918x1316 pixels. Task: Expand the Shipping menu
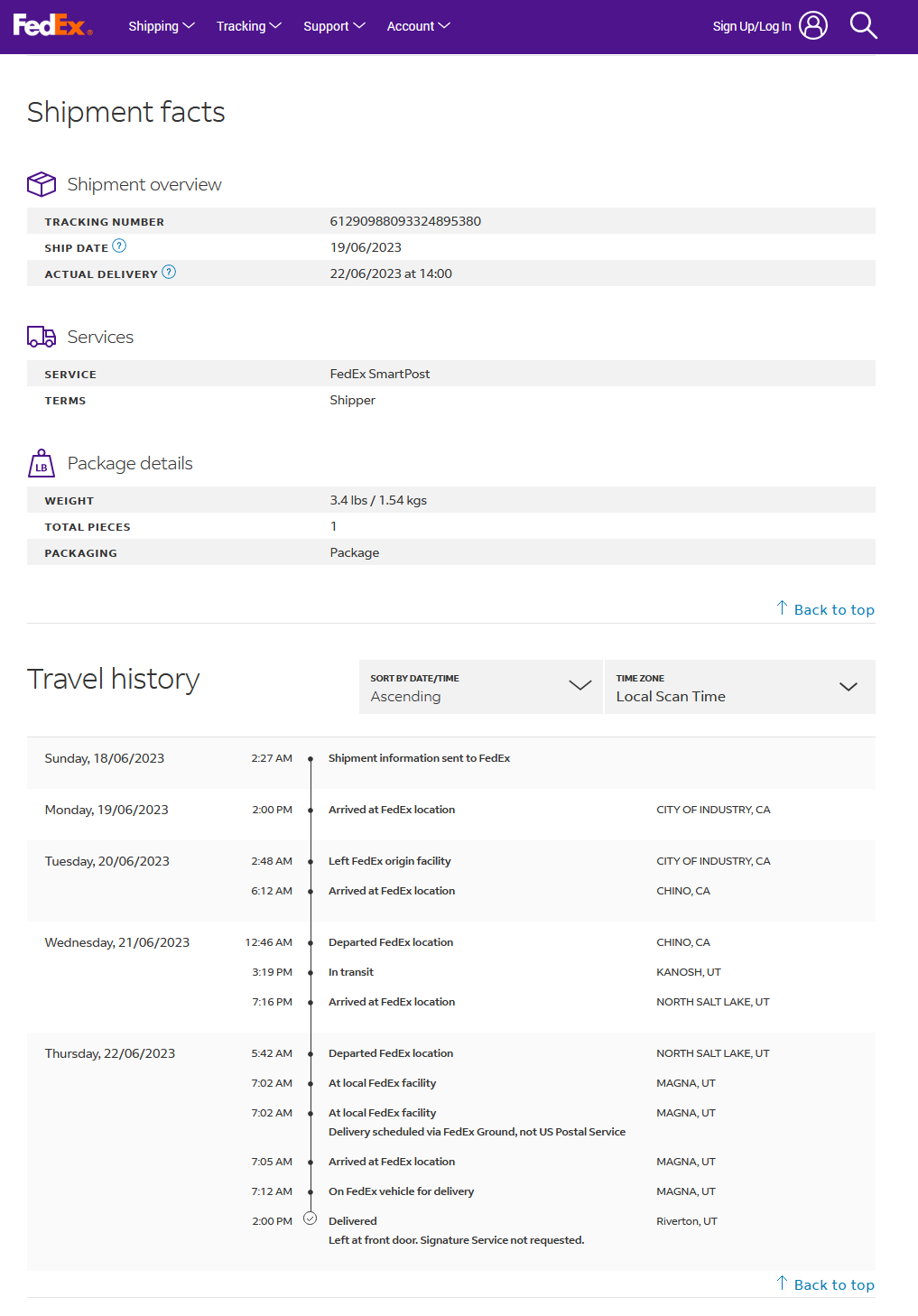click(x=162, y=26)
